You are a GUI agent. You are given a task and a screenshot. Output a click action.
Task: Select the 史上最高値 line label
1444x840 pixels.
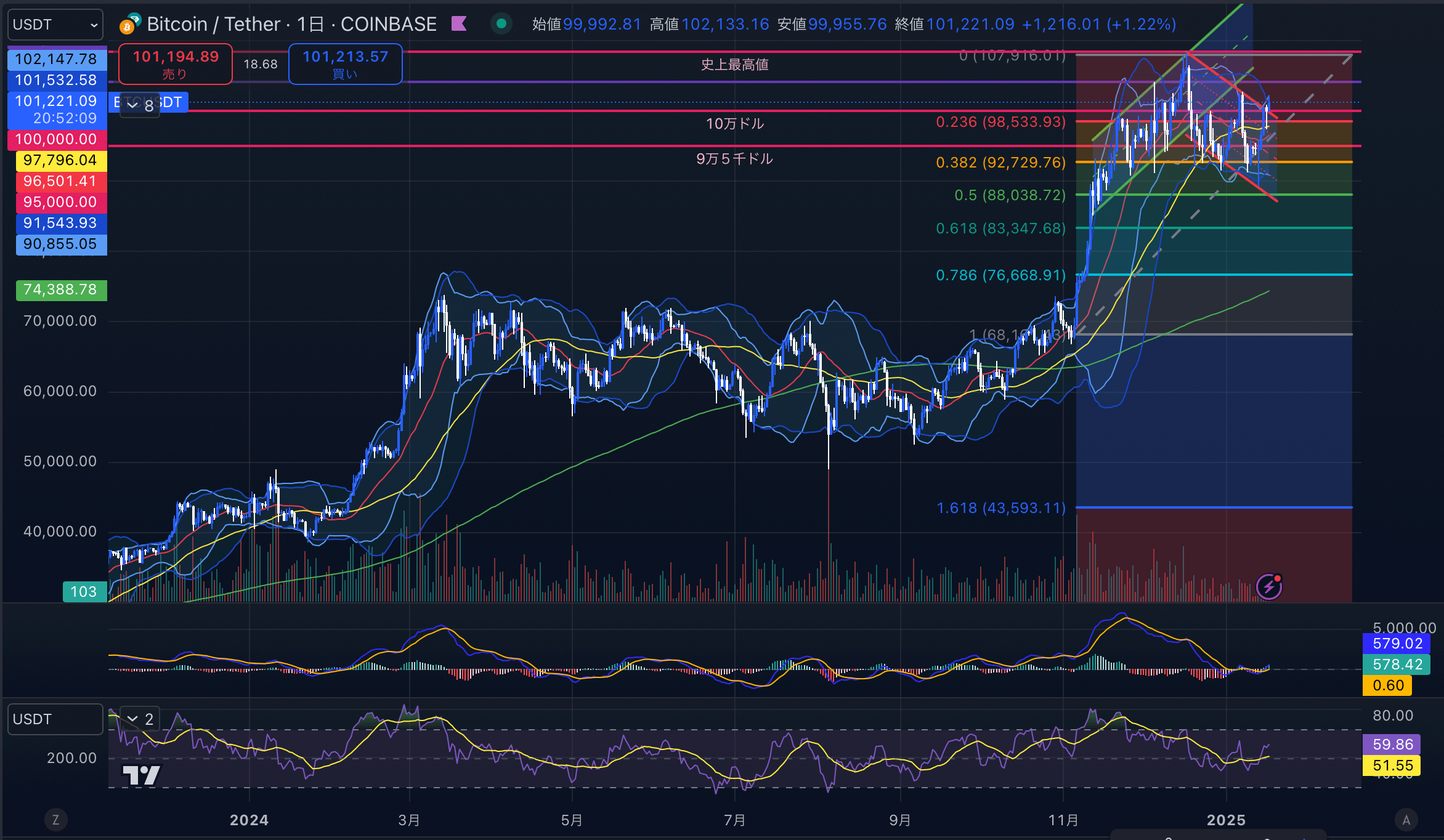point(735,65)
